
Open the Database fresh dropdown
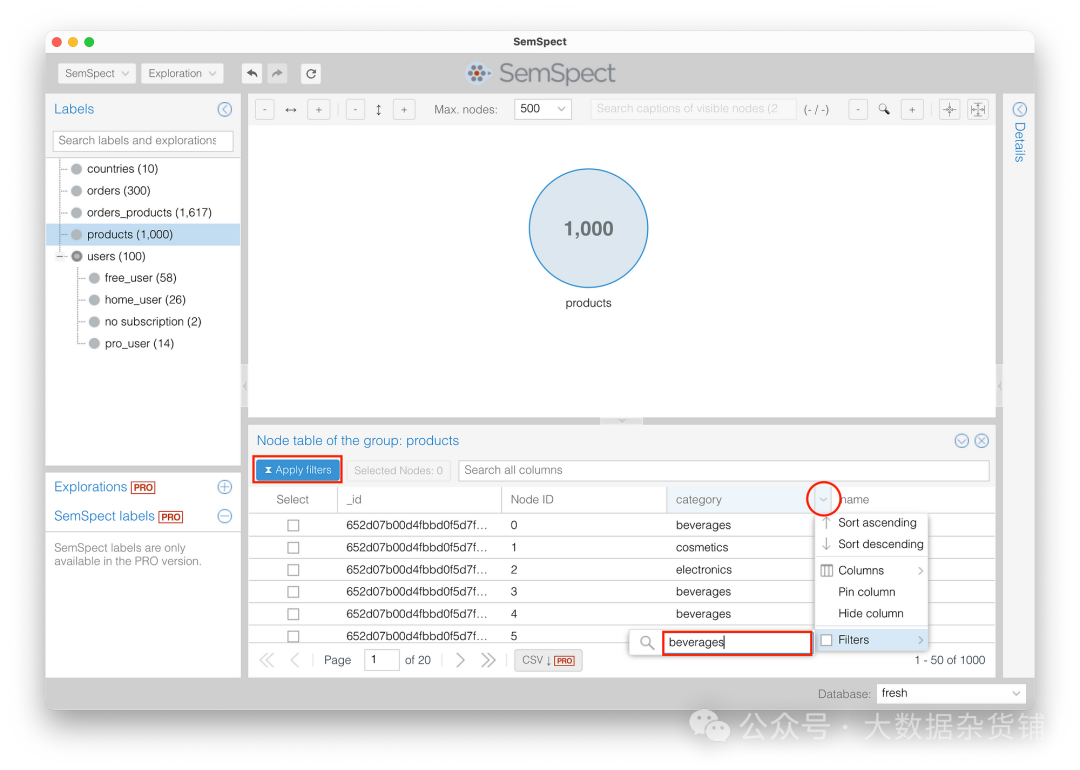tap(951, 693)
